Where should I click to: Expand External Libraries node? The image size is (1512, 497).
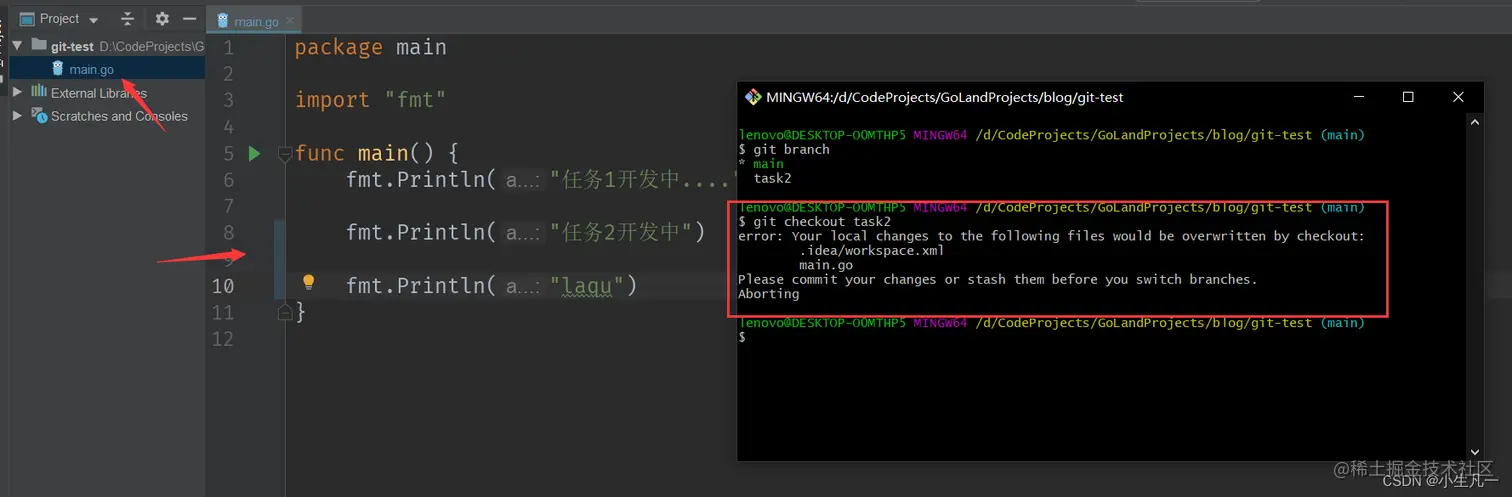(17, 92)
